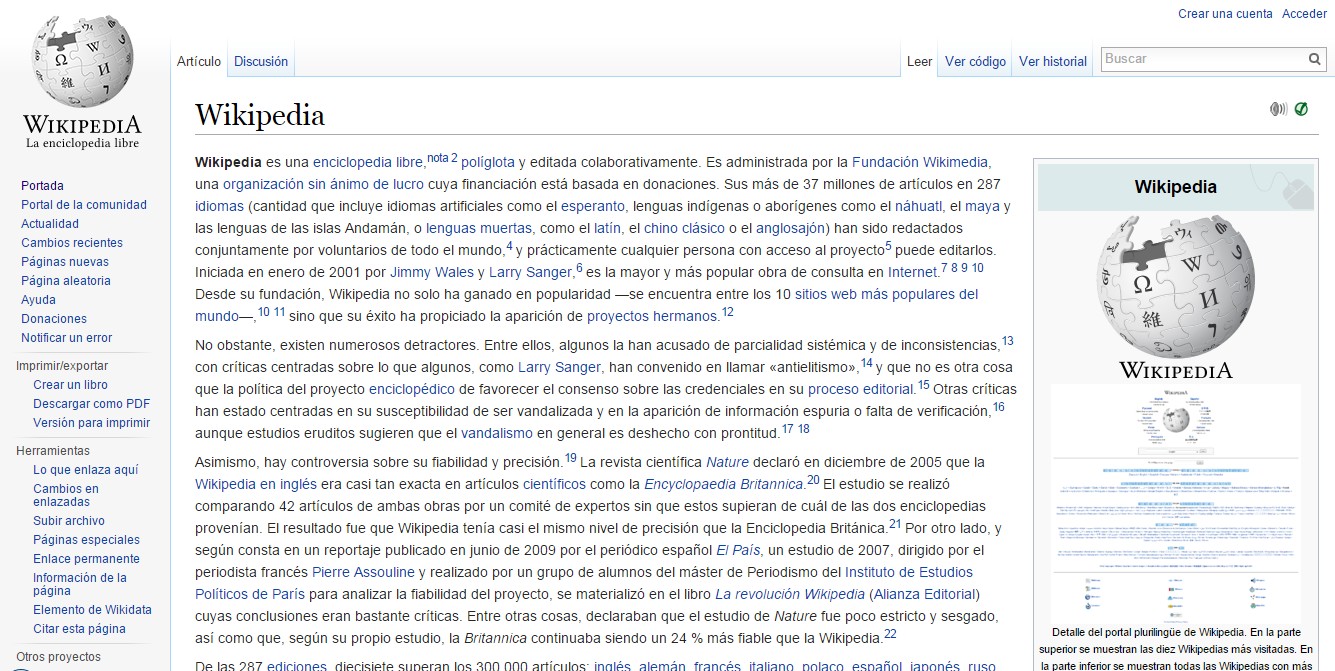The image size is (1335, 671).
Task: Open Lo que enlaza aquí
Action: (x=86, y=470)
